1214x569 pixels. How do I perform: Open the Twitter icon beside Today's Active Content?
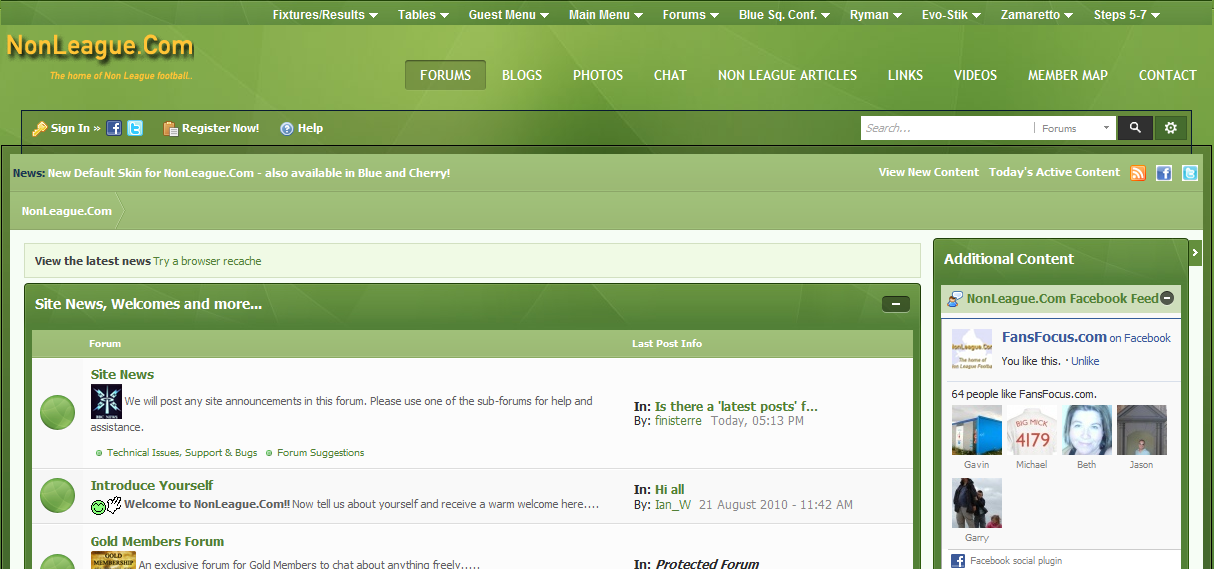pyautogui.click(x=1190, y=173)
